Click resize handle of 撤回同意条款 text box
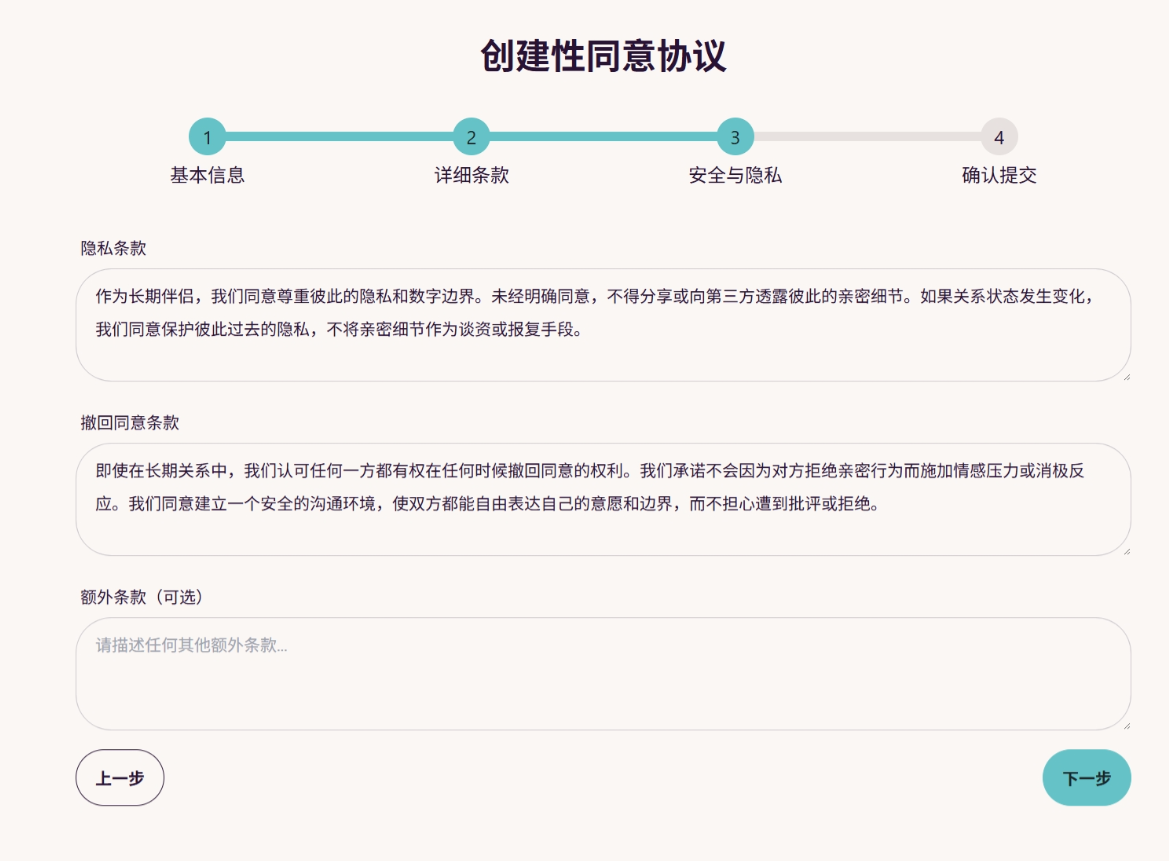 click(1125, 550)
